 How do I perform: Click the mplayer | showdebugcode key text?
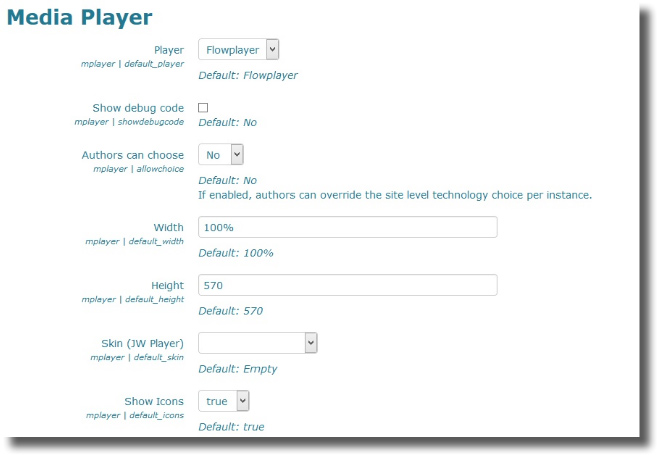129,121
